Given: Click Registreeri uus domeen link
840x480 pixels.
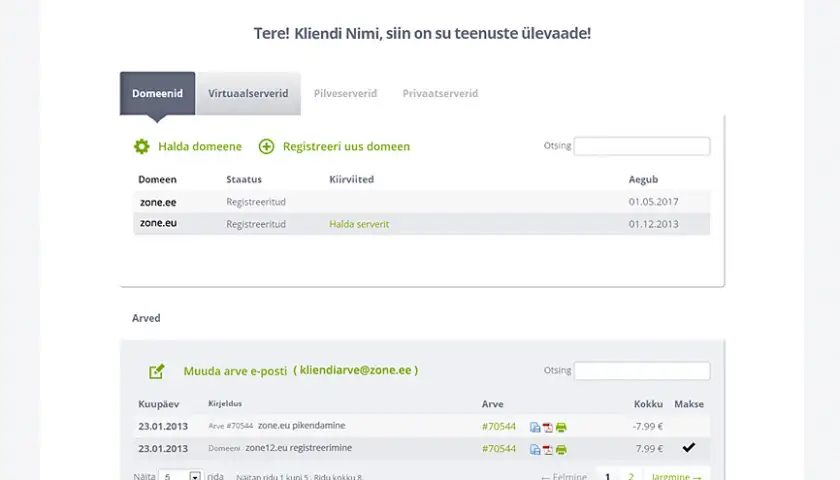Looking at the screenshot, I should pyautogui.click(x=346, y=146).
